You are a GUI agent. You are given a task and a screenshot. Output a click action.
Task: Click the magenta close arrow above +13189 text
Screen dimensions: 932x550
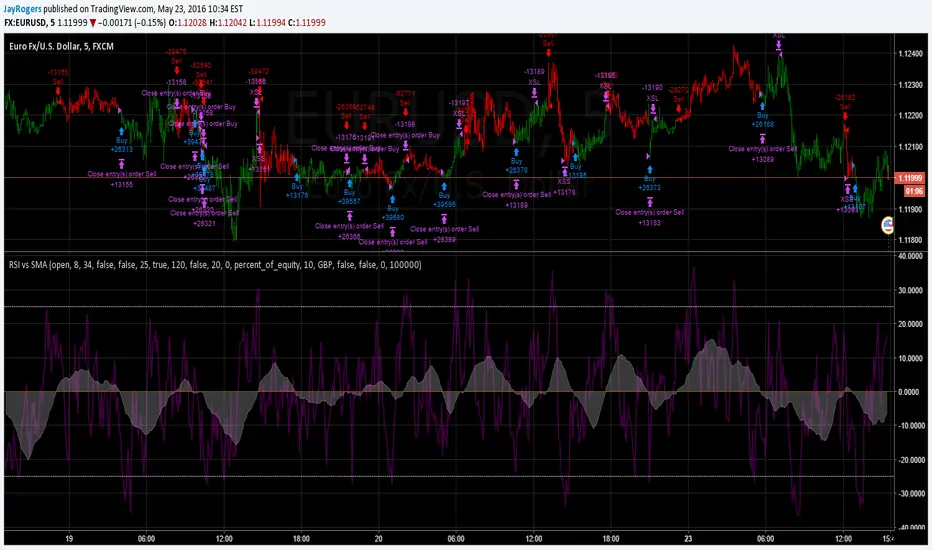pos(516,185)
